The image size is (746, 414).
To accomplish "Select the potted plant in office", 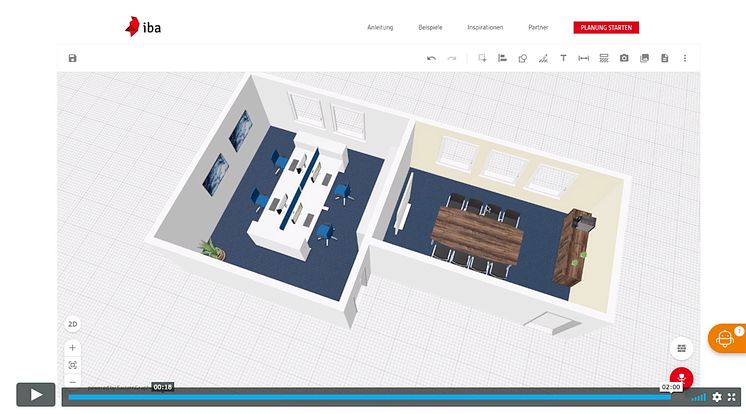I will click(x=211, y=249).
